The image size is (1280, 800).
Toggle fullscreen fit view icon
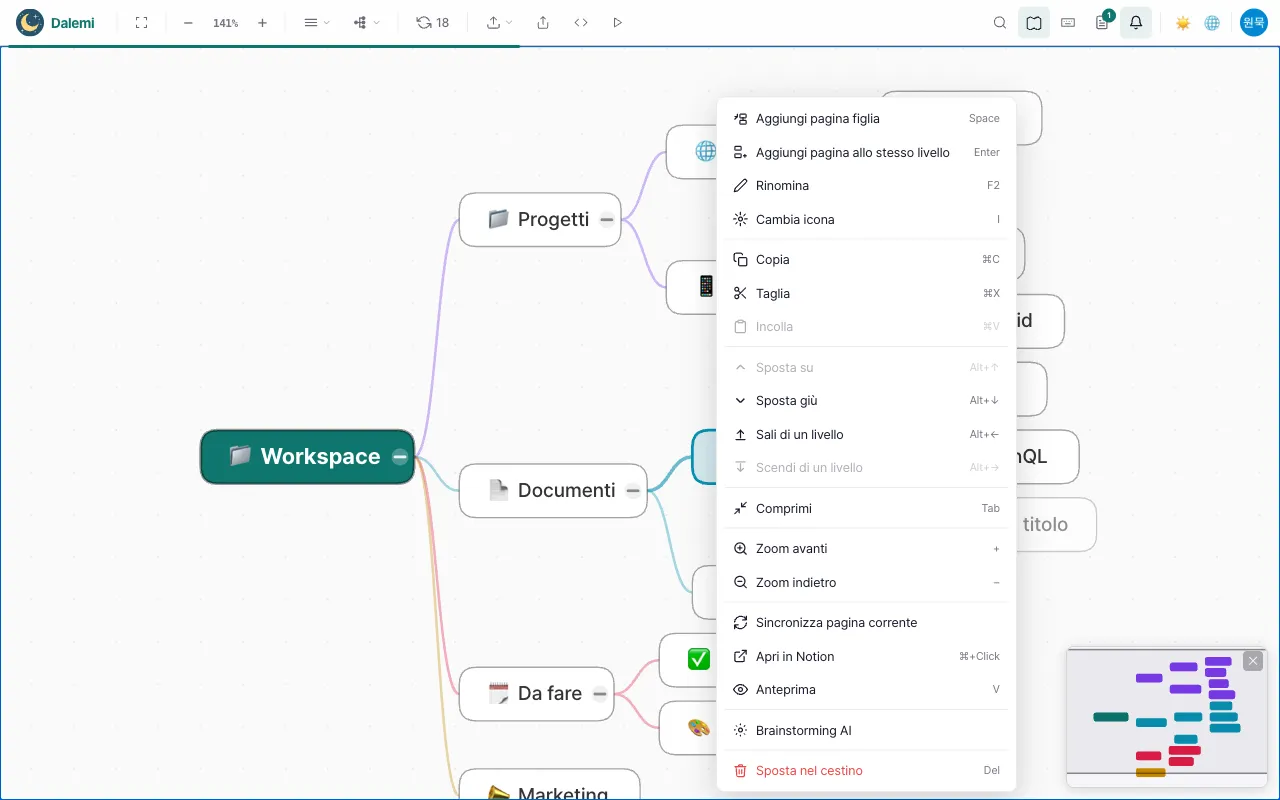coord(141,22)
